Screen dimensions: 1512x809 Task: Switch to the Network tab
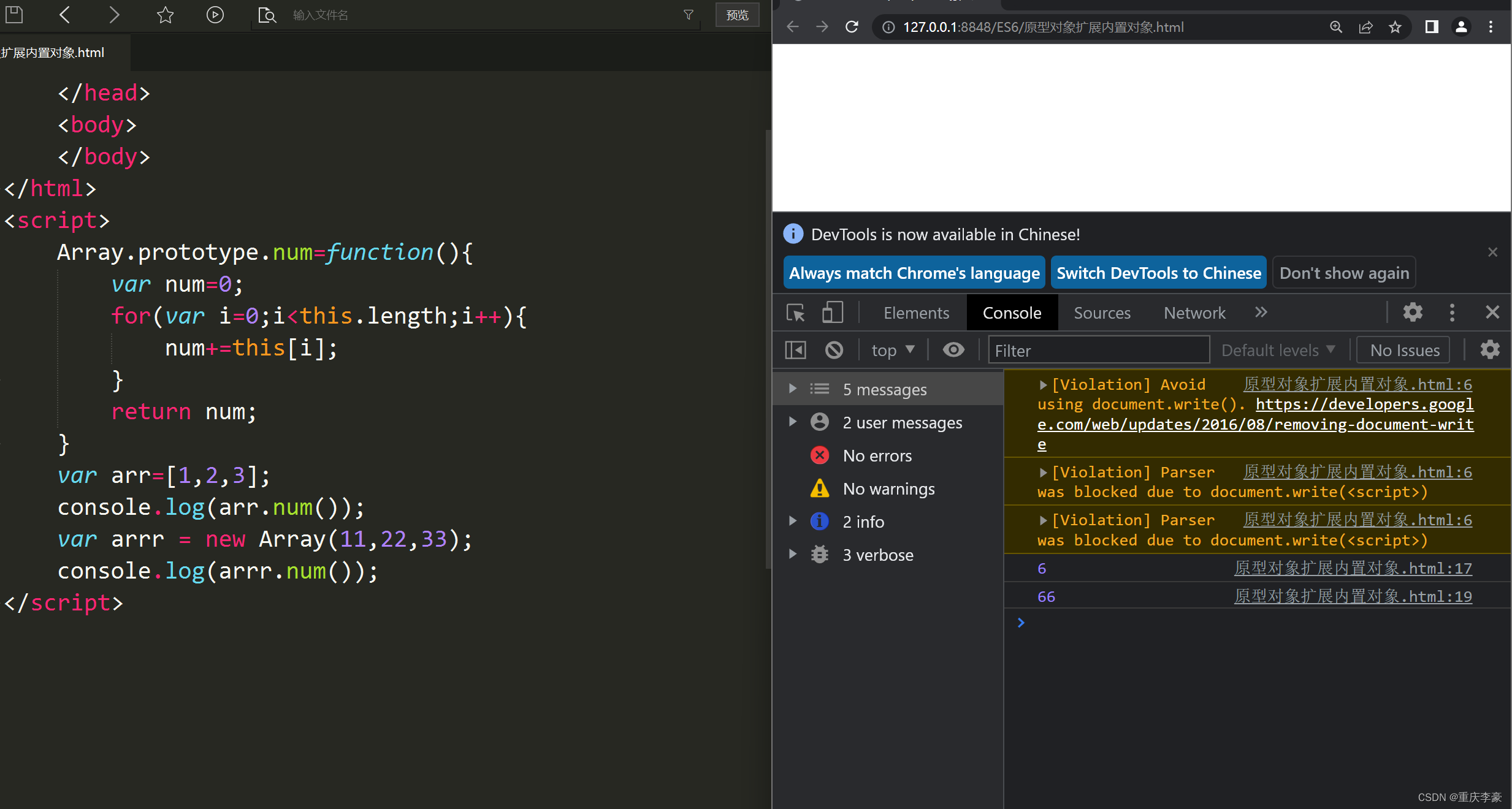click(x=1194, y=313)
